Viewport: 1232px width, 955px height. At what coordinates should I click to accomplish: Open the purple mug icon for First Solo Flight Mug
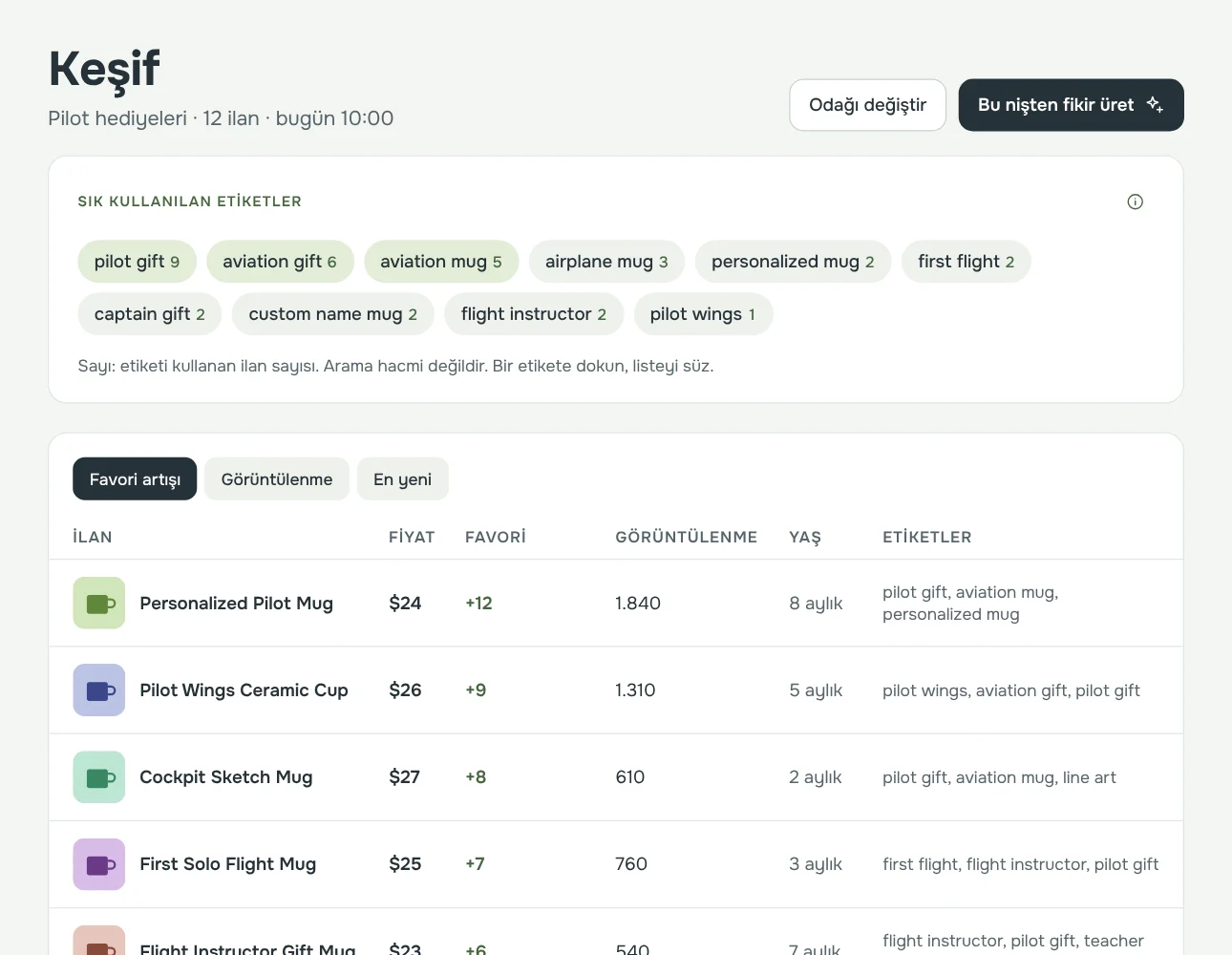point(99,863)
